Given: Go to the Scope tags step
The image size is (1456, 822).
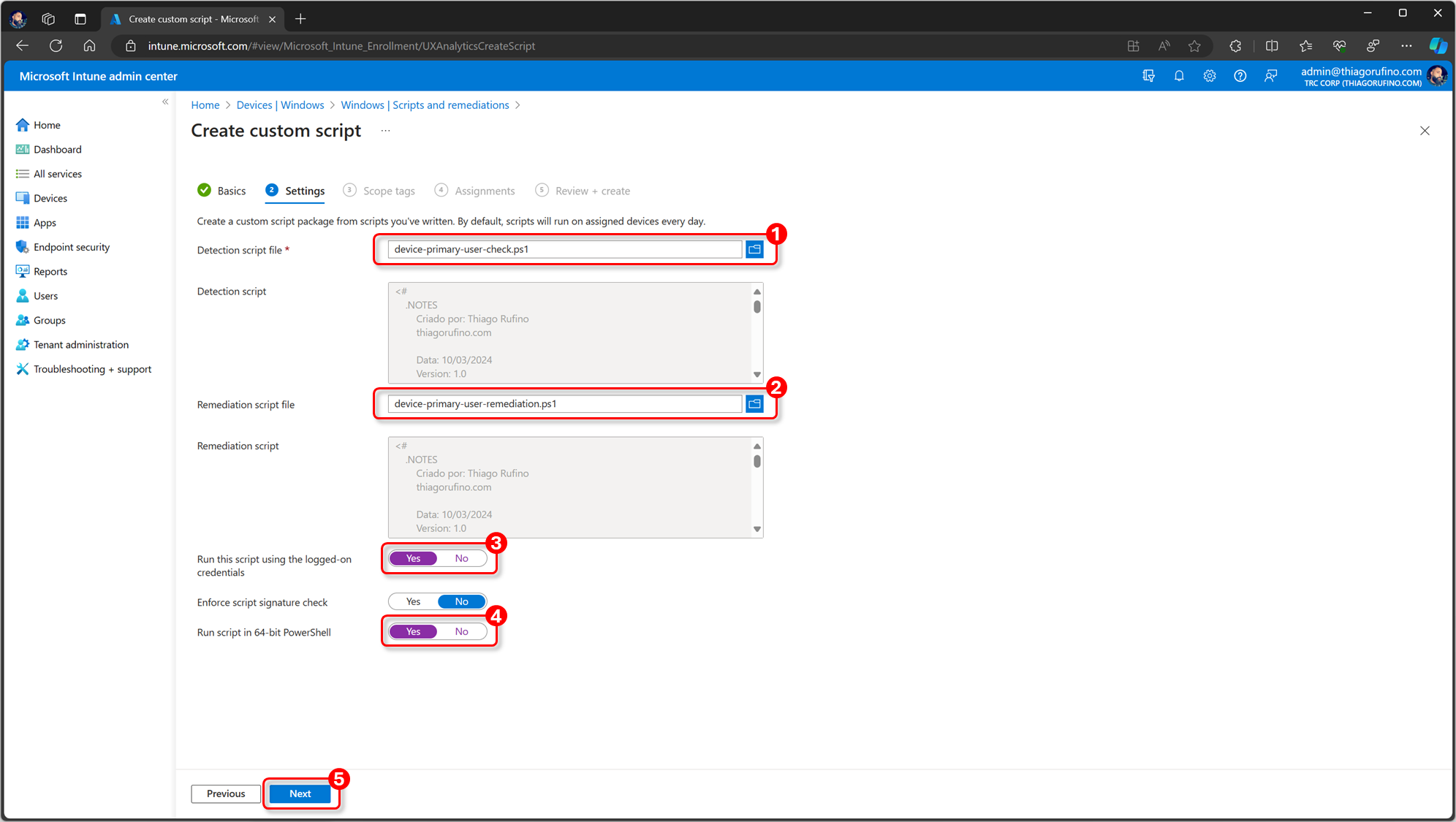Looking at the screenshot, I should coord(379,191).
